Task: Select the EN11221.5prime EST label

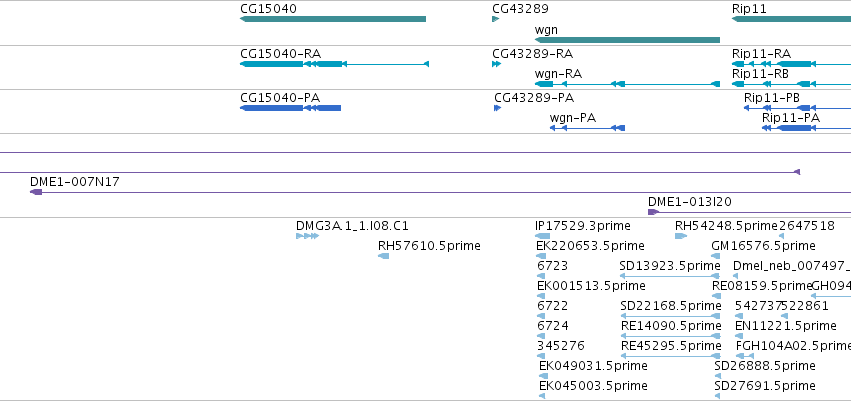Action: pos(785,326)
